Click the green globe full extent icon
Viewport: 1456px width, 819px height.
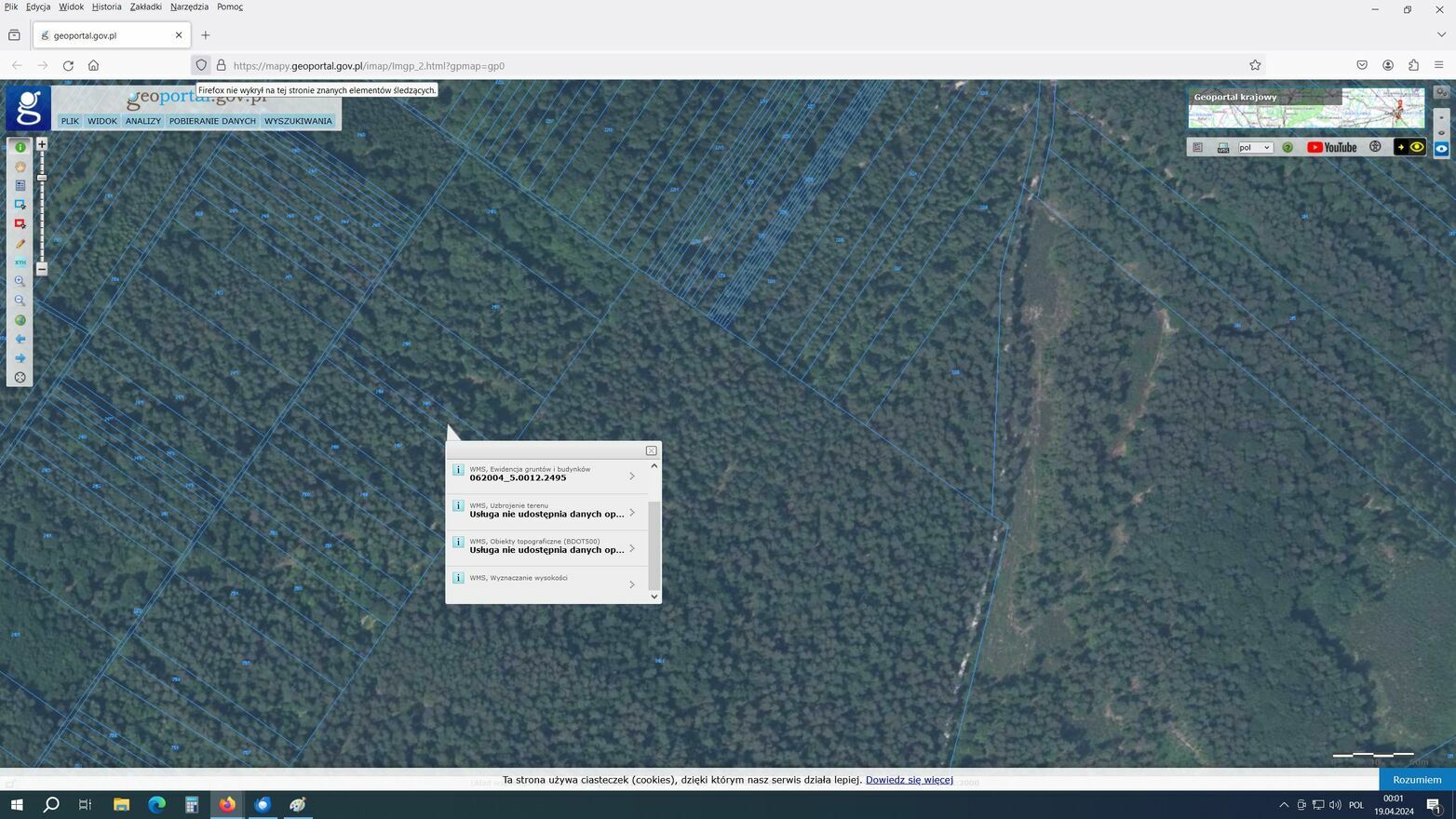[20, 320]
